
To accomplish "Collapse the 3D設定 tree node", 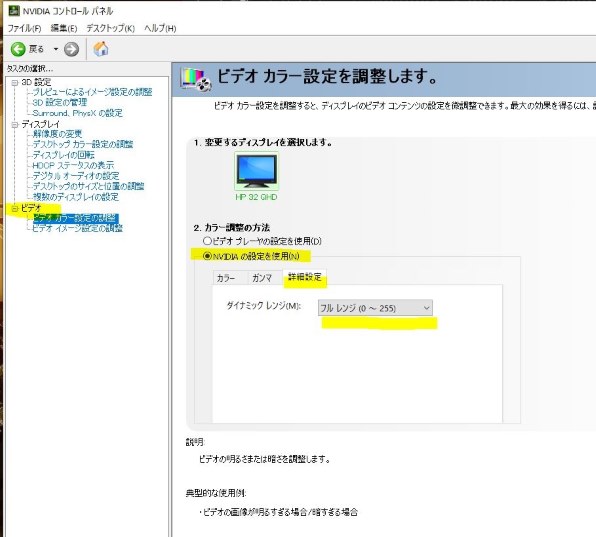I will click(x=15, y=82).
